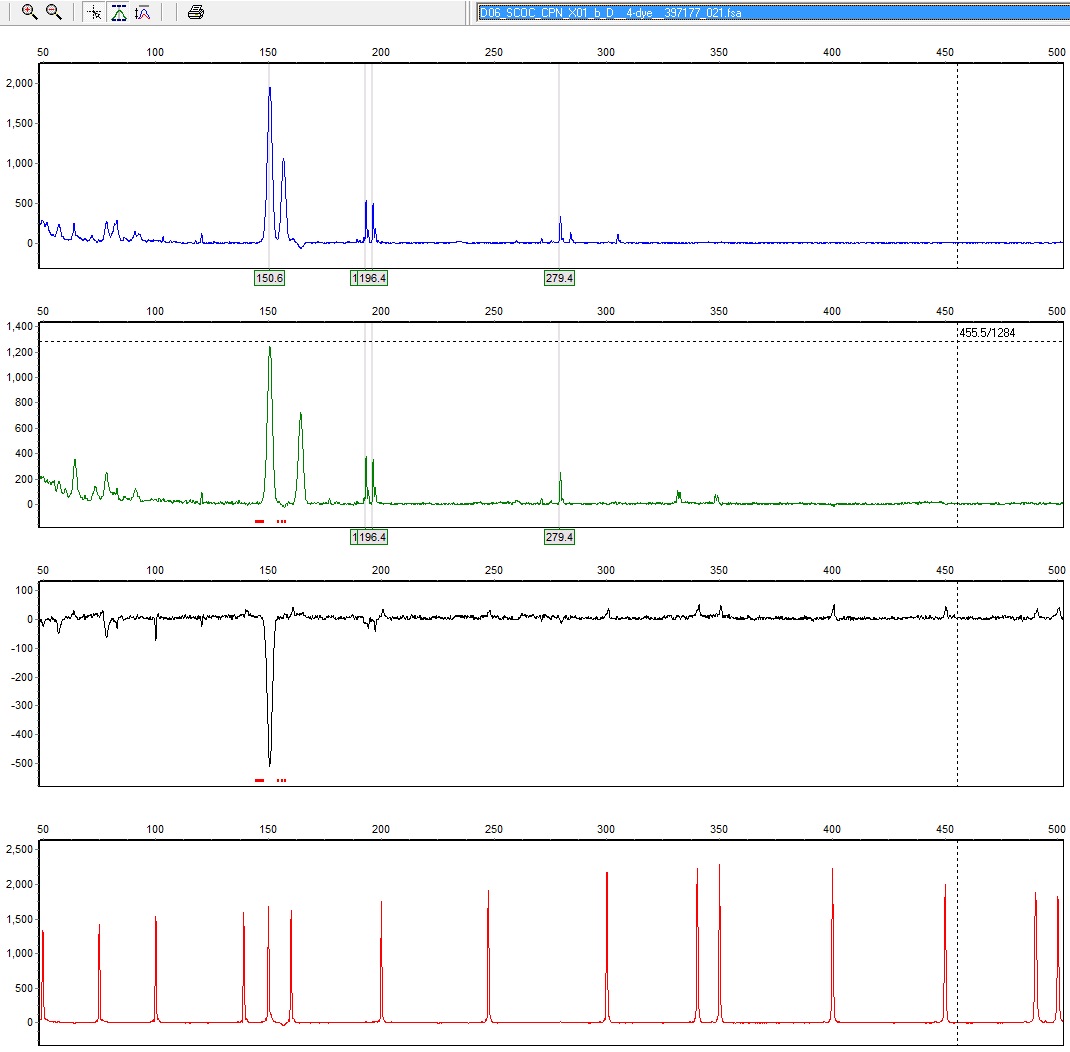
Task: Click the solid red marker under green trace
Action: tap(260, 521)
